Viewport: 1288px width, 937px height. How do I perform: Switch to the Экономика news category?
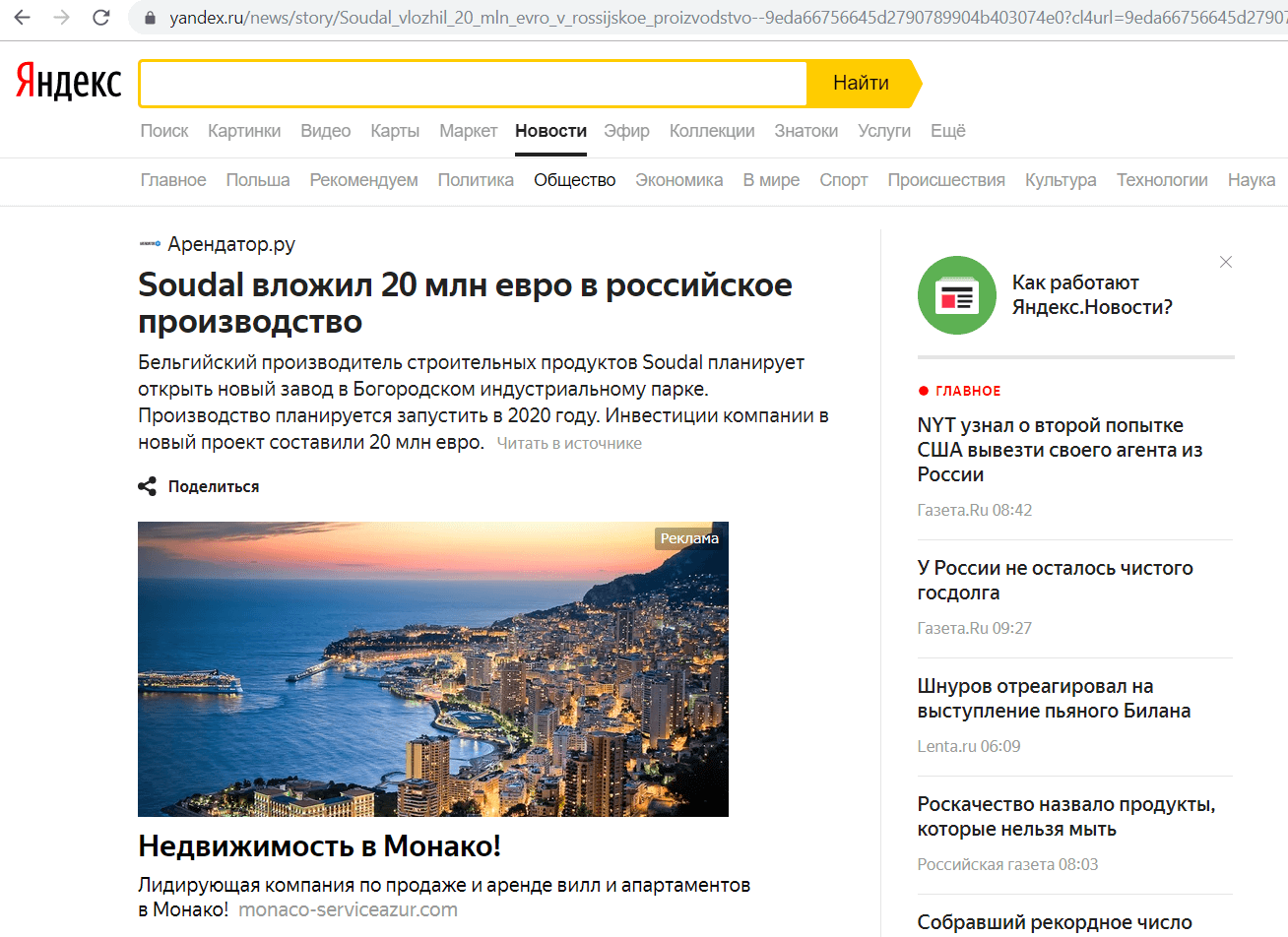tap(679, 180)
